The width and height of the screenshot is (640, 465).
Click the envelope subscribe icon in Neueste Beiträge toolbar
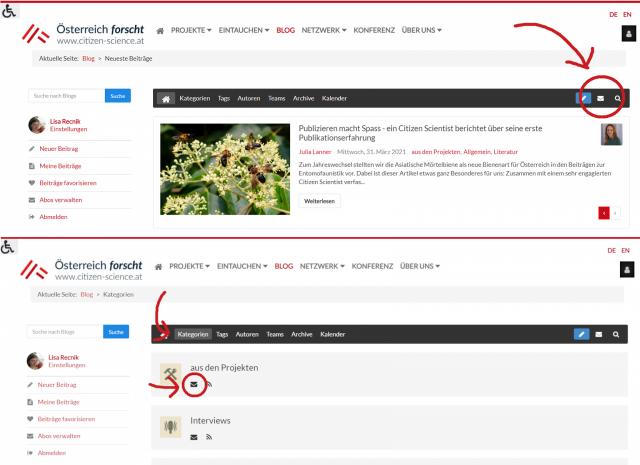600,98
